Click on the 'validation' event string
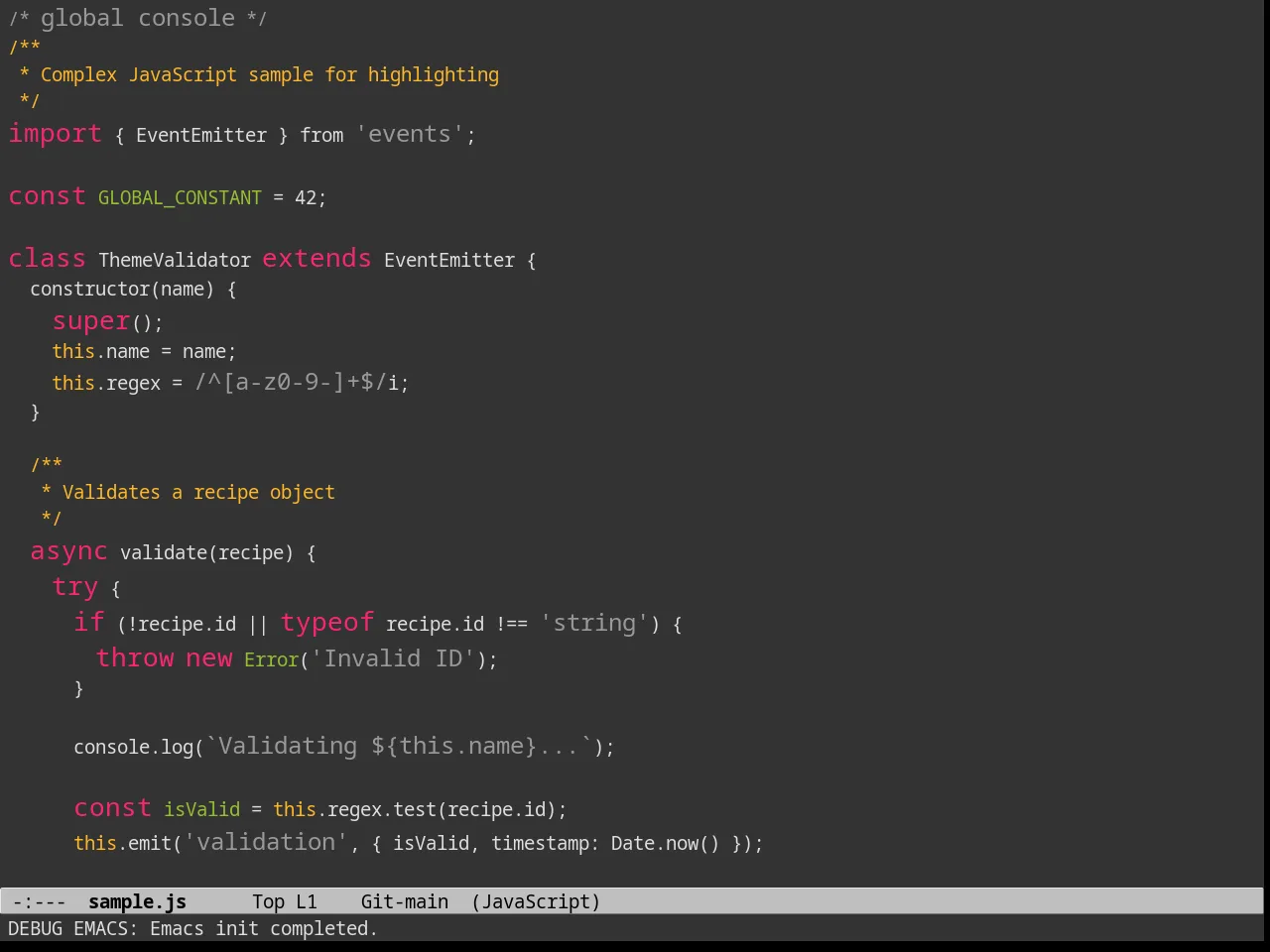Image resolution: width=1270 pixels, height=952 pixels. click(x=266, y=842)
